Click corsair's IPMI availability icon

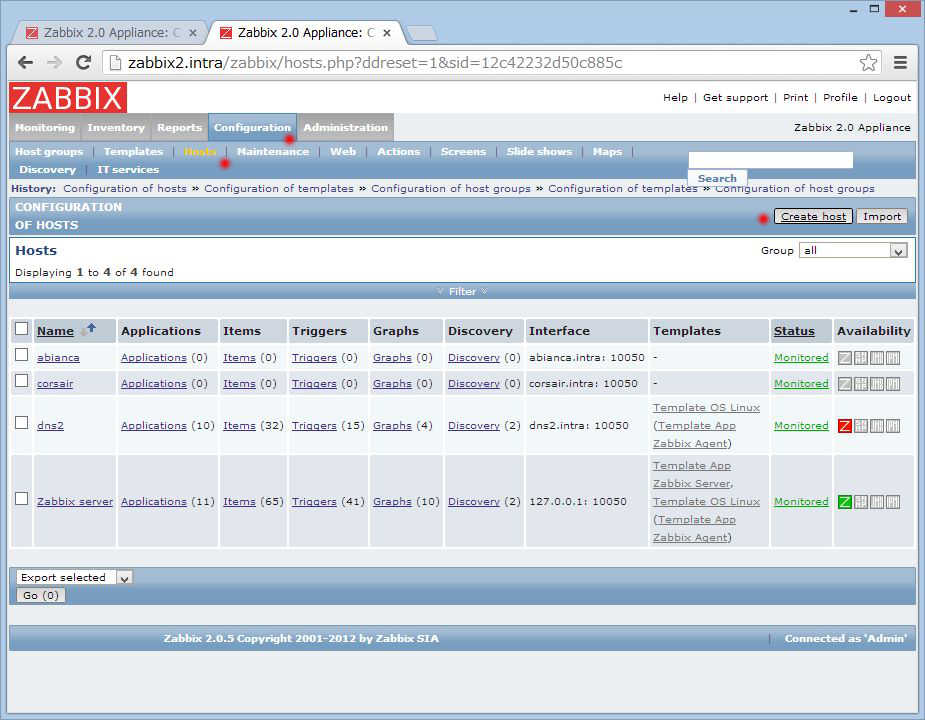click(893, 384)
